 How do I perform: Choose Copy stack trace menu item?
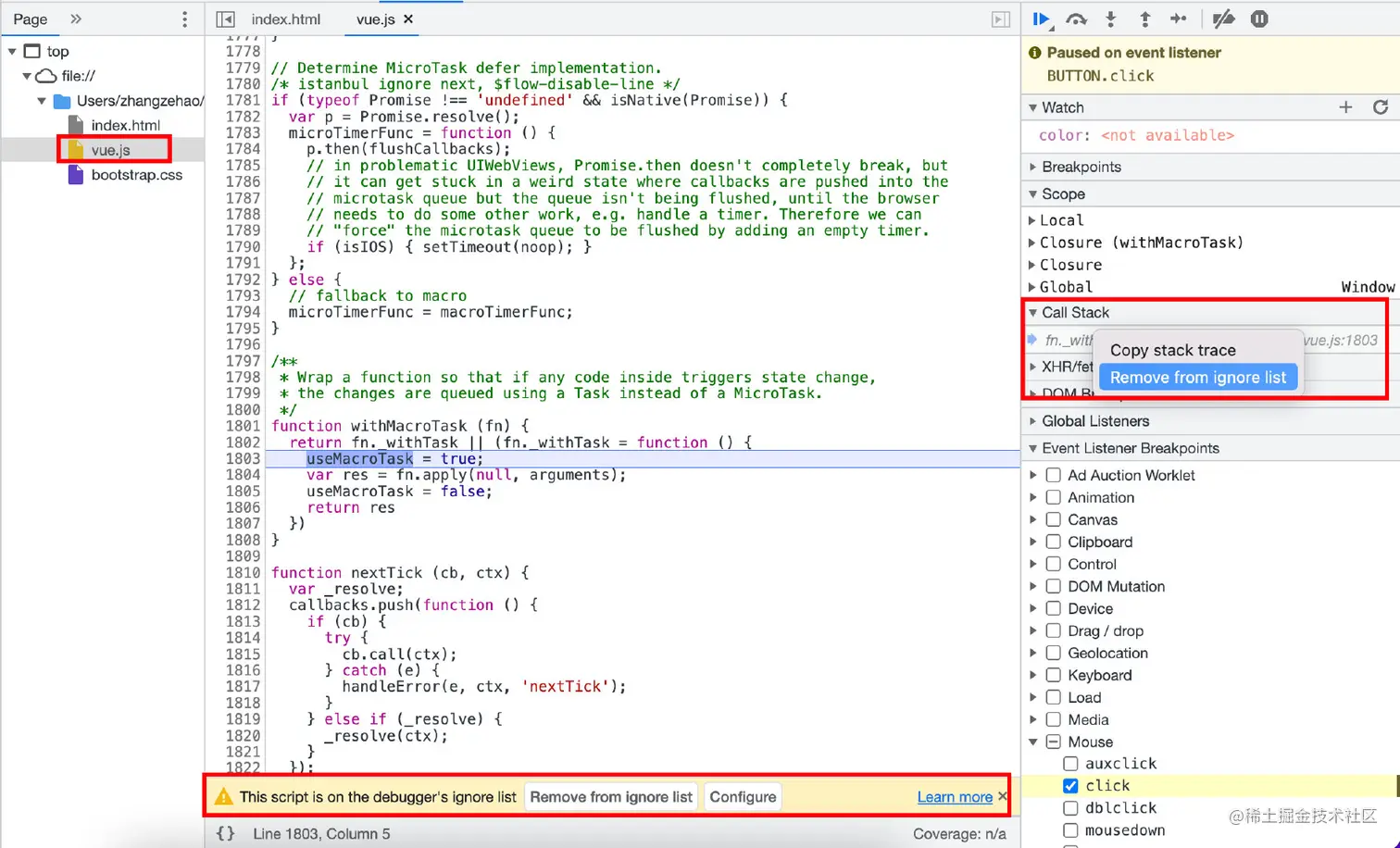1172,350
